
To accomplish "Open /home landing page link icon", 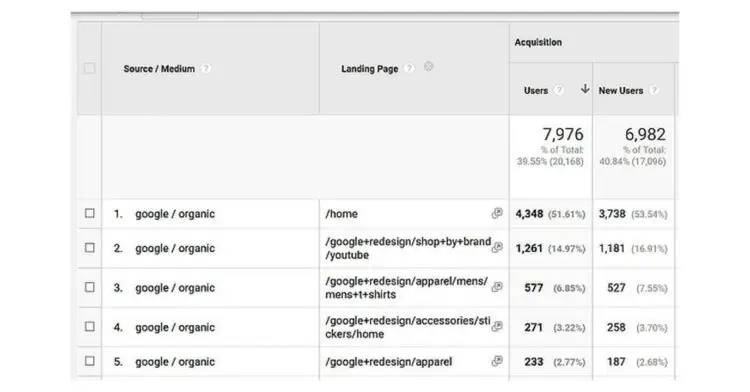I will [x=497, y=213].
